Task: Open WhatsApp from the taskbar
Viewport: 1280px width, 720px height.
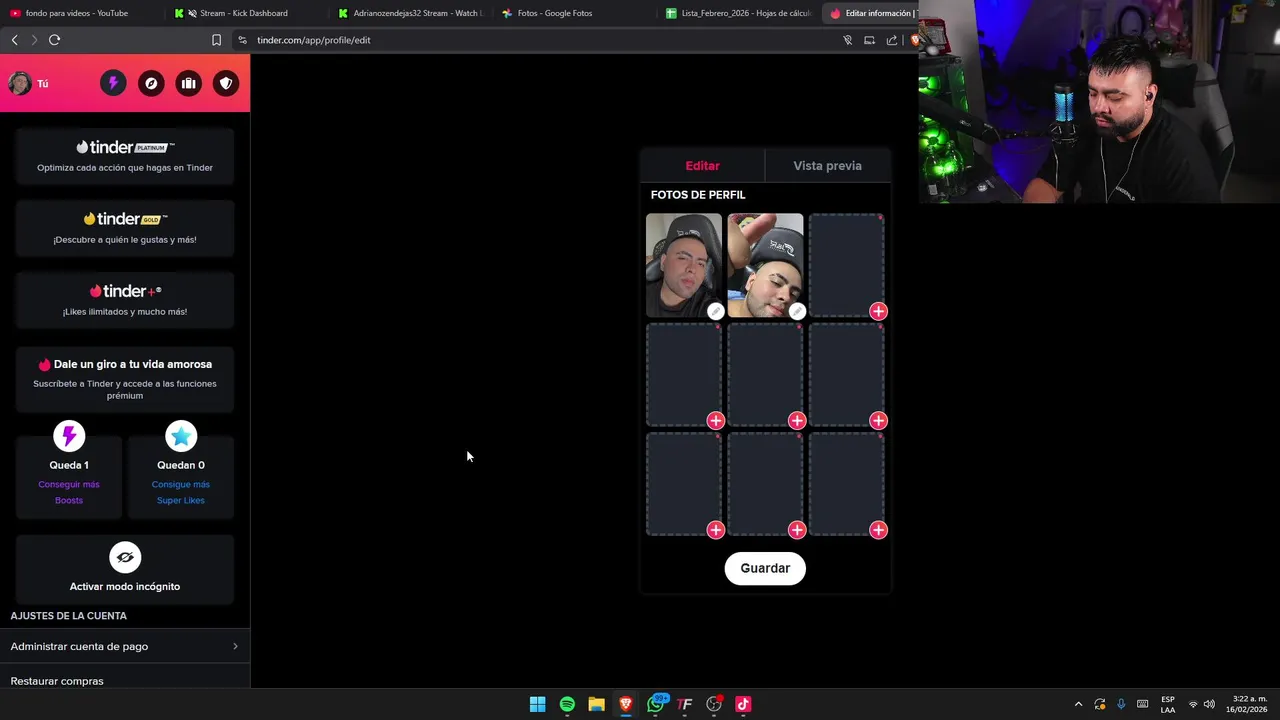Action: click(x=655, y=704)
